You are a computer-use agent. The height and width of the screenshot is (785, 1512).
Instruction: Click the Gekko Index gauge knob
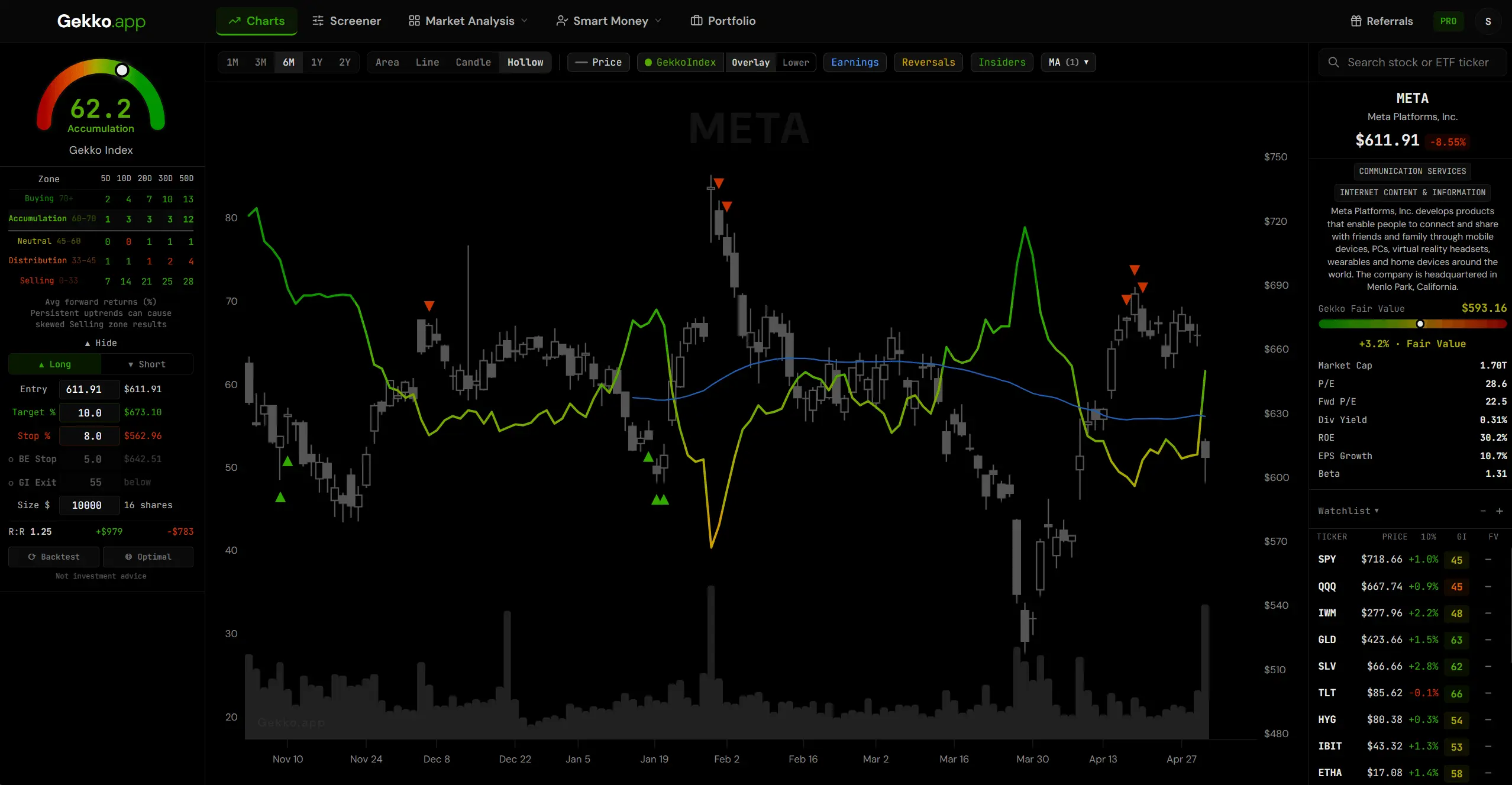[x=122, y=70]
